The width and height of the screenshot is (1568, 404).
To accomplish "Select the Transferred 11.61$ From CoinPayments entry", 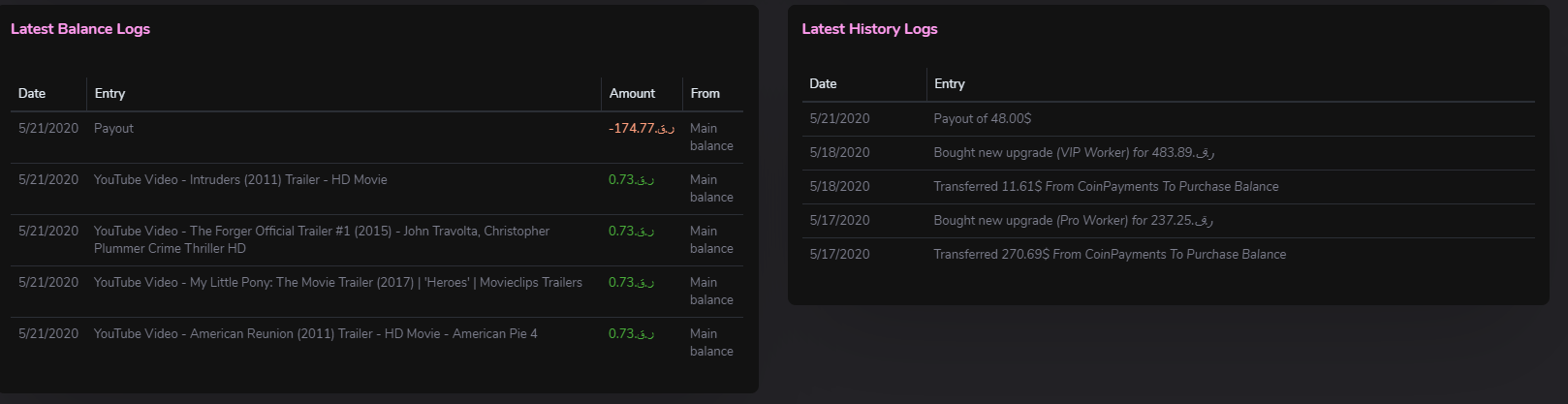I will pyautogui.click(x=1106, y=186).
